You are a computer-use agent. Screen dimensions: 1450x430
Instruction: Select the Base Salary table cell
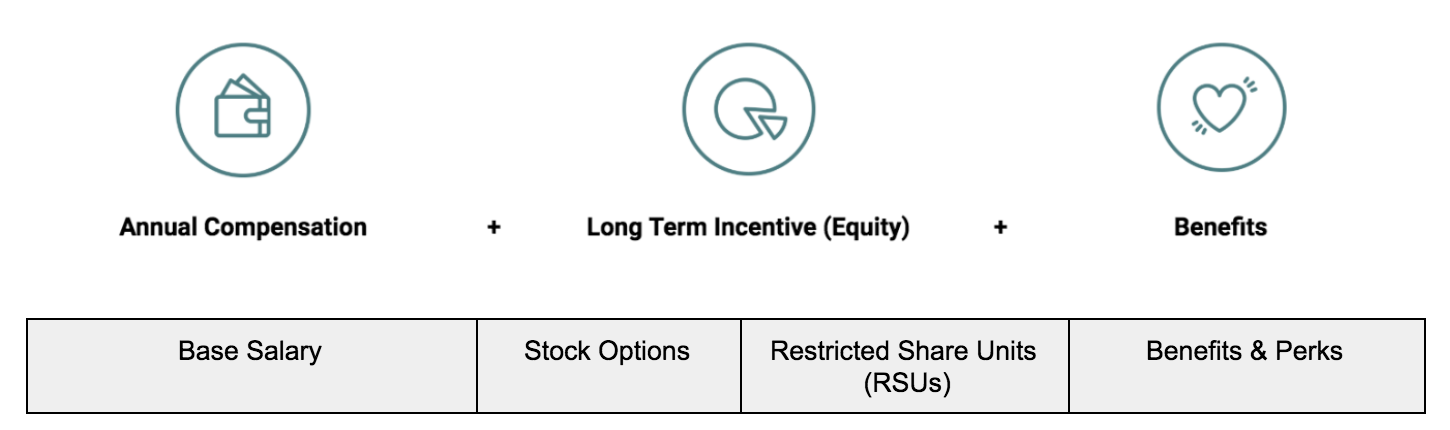(251, 365)
